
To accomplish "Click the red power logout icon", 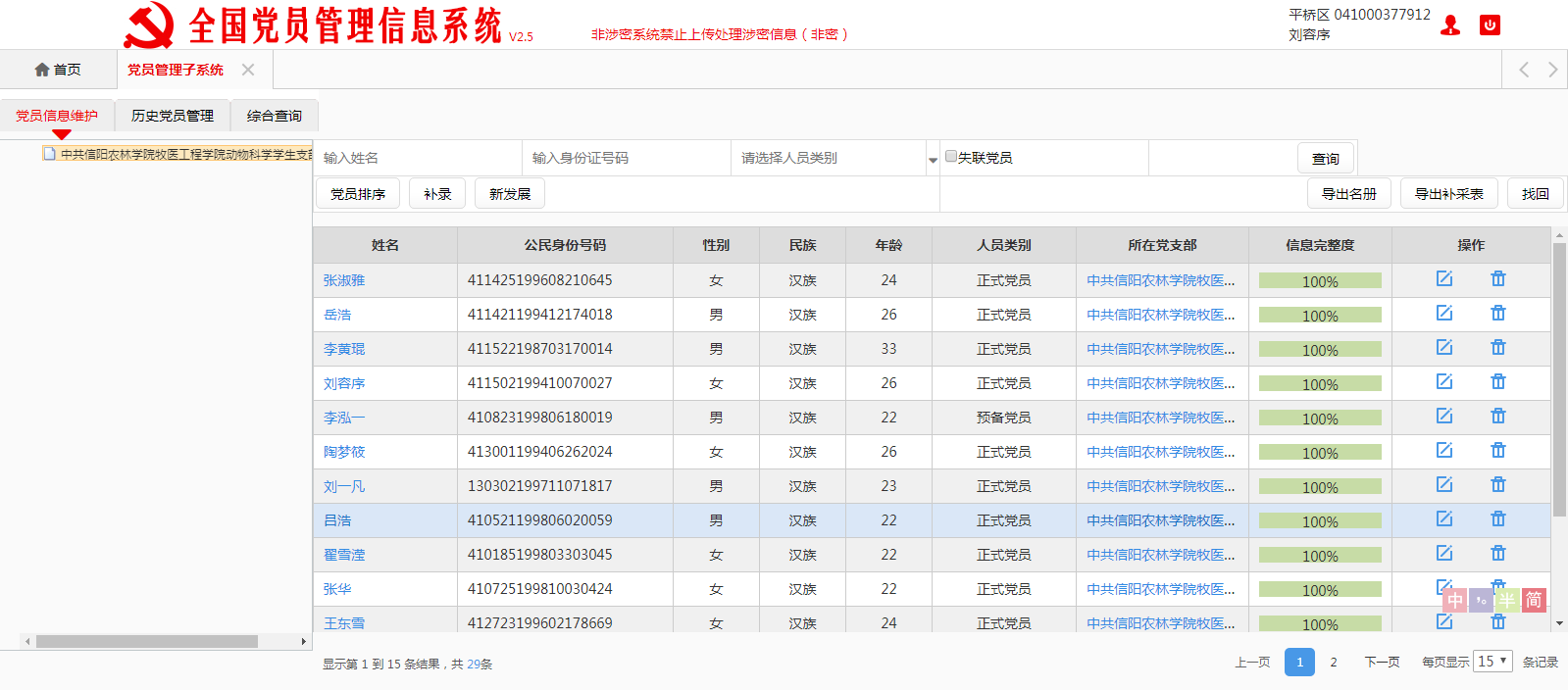I will click(1490, 25).
